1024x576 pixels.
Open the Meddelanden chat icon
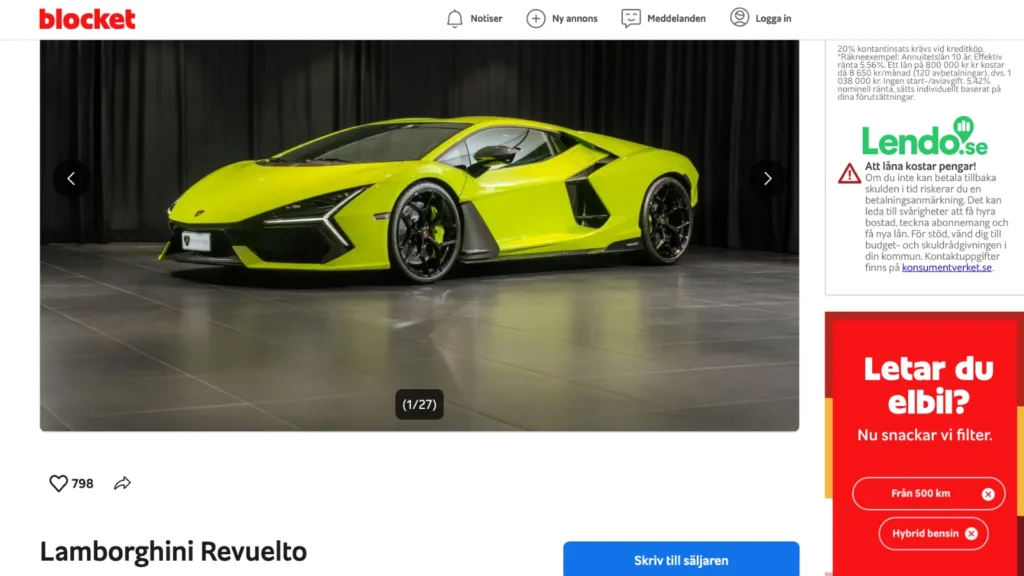click(631, 18)
